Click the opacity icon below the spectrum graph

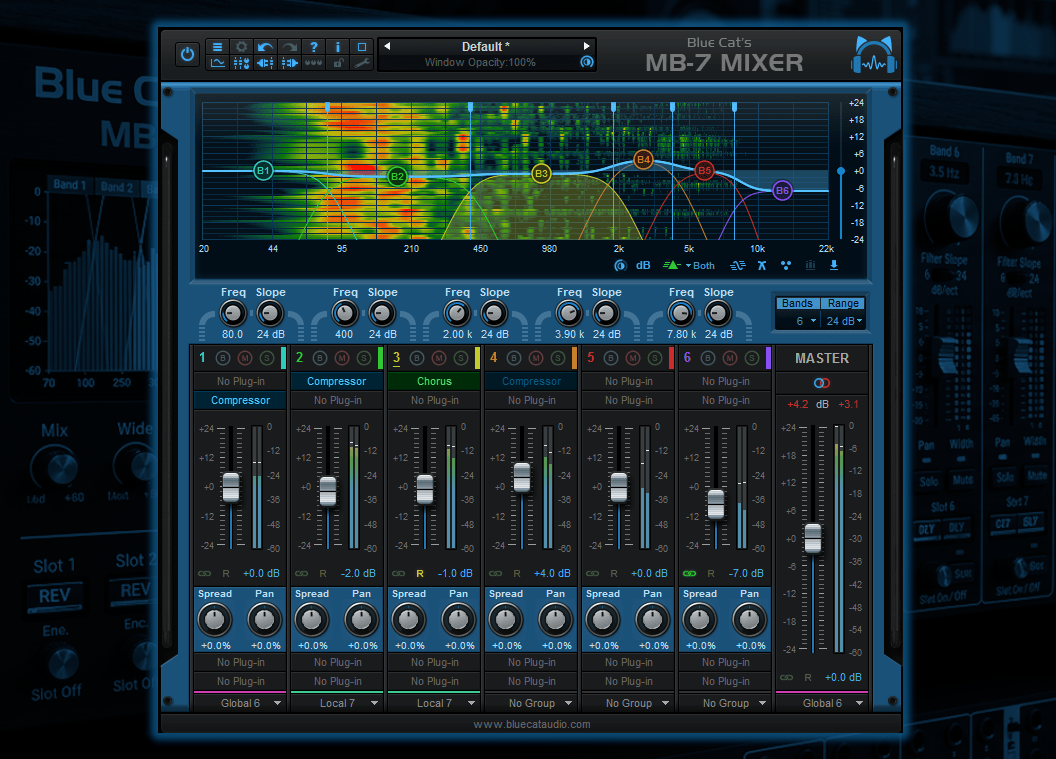(620, 265)
